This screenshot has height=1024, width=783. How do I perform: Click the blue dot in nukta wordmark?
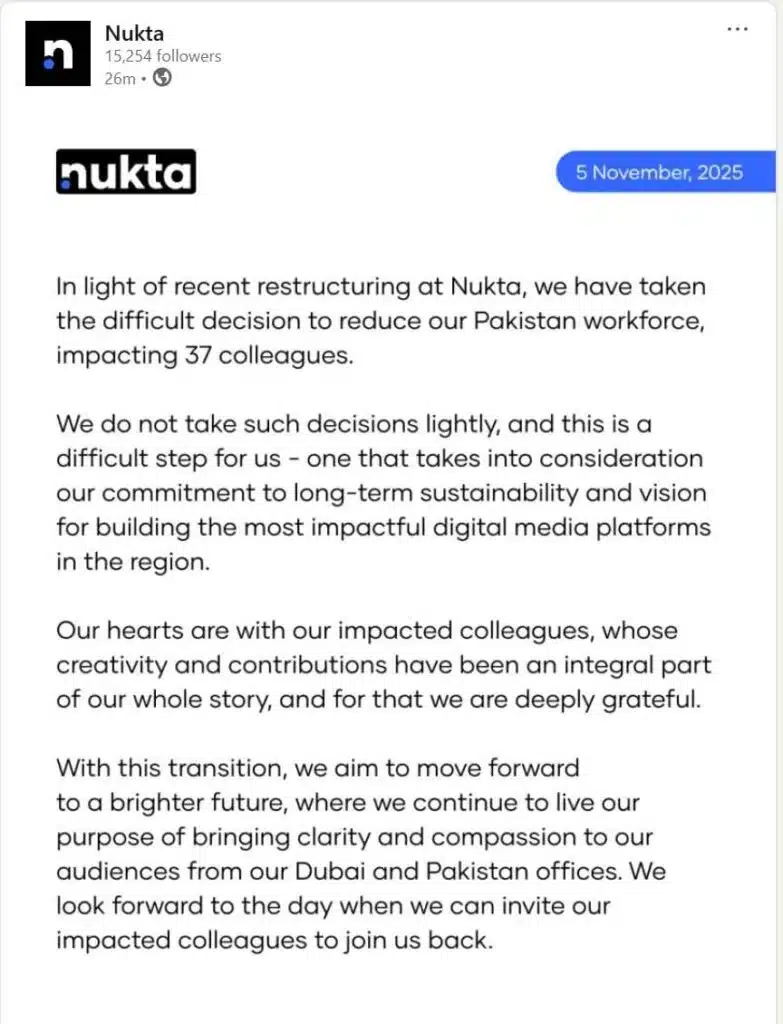[x=66, y=184]
